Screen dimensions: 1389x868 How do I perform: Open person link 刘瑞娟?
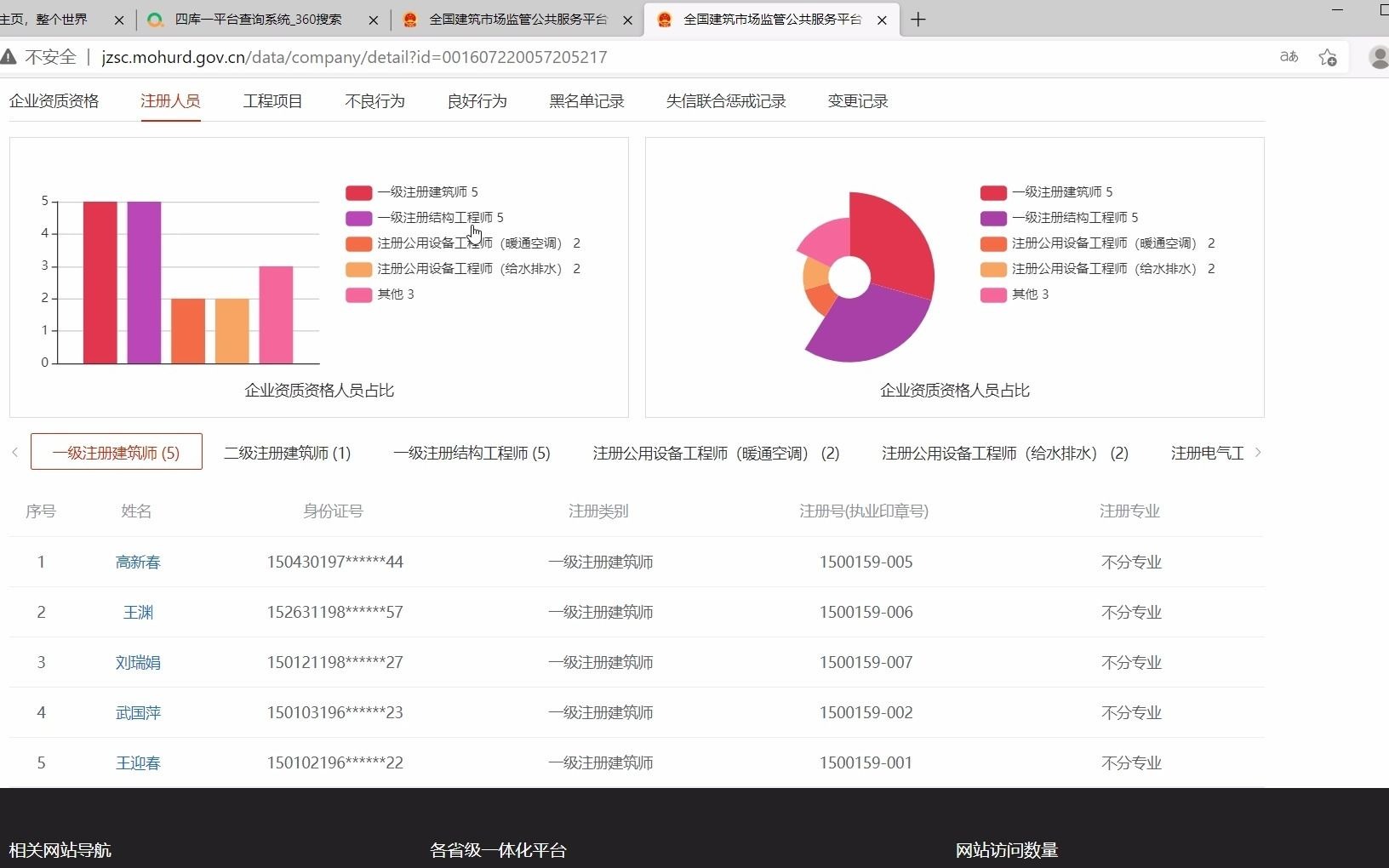click(138, 662)
